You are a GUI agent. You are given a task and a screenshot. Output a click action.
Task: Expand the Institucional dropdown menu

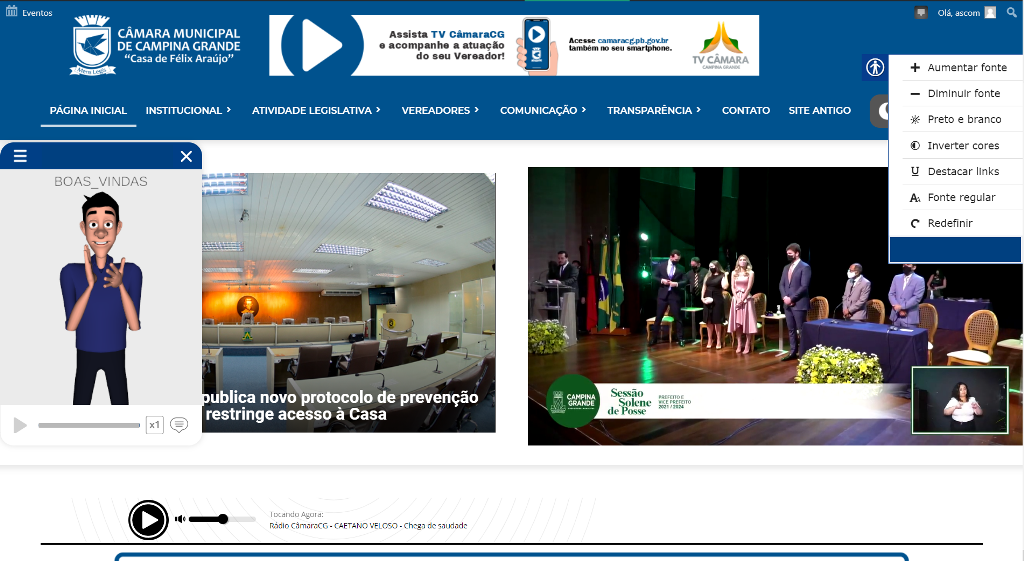click(188, 110)
